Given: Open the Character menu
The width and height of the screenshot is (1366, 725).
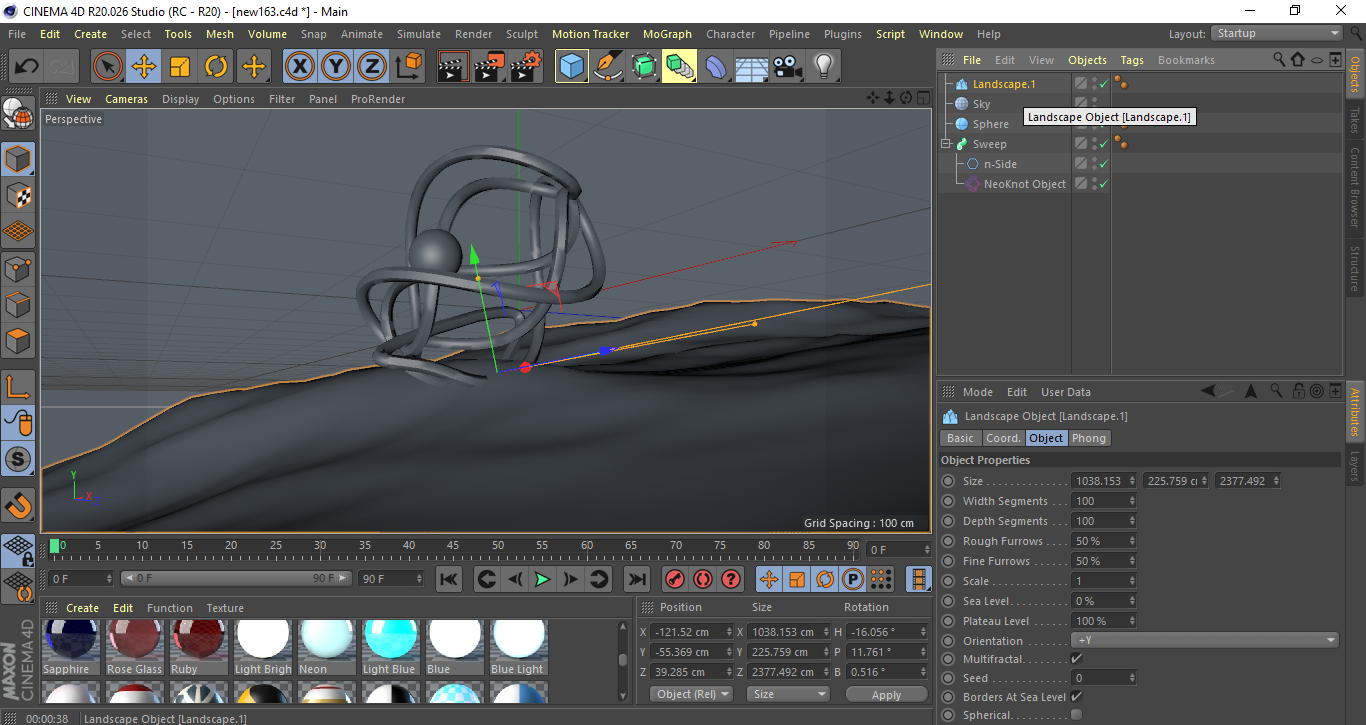Looking at the screenshot, I should click(x=730, y=34).
